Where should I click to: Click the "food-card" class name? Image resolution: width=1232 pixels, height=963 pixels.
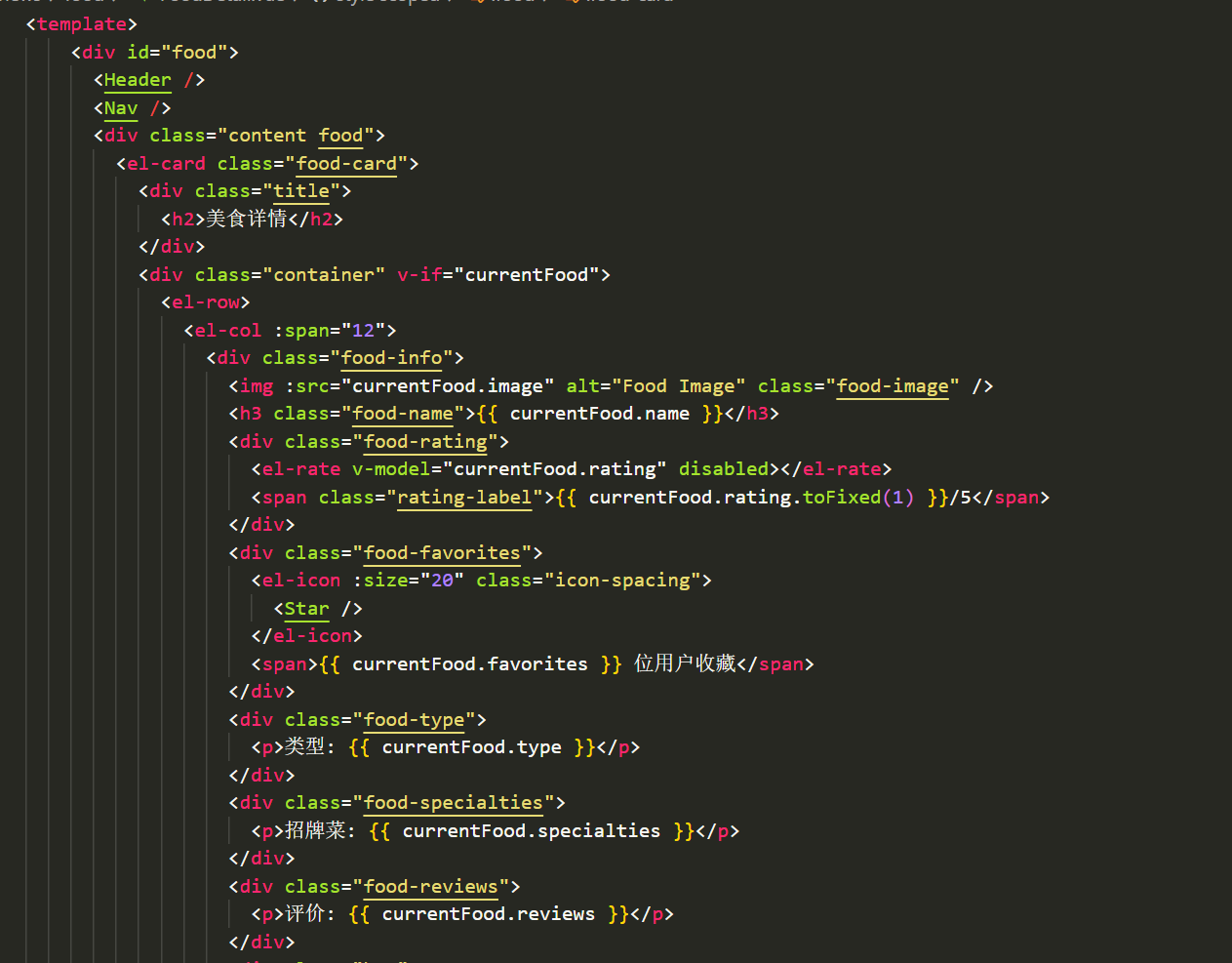pos(346,164)
